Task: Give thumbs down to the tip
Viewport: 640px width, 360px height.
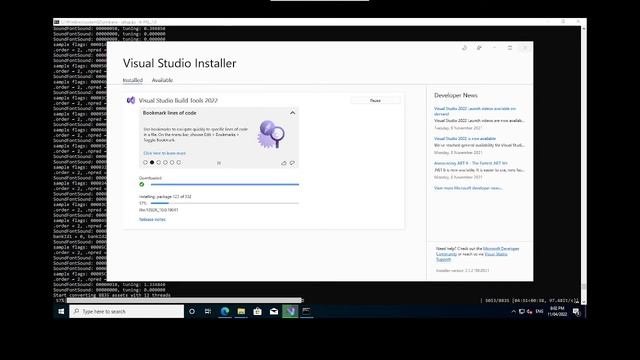Action: click(x=292, y=163)
